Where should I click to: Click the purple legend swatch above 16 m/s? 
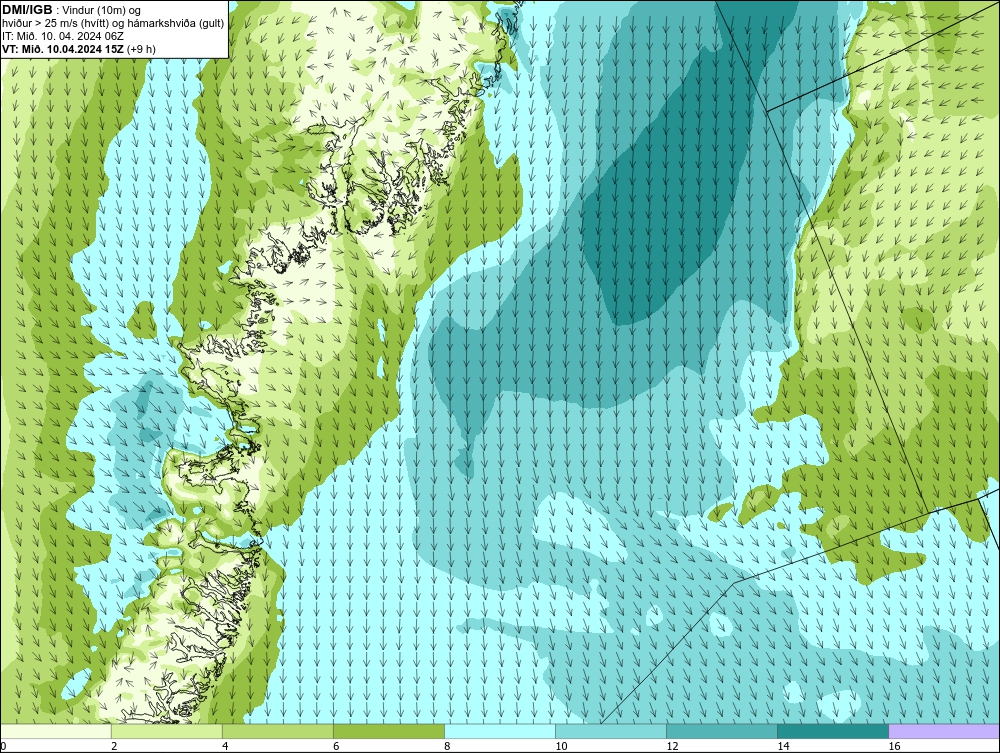point(945,731)
